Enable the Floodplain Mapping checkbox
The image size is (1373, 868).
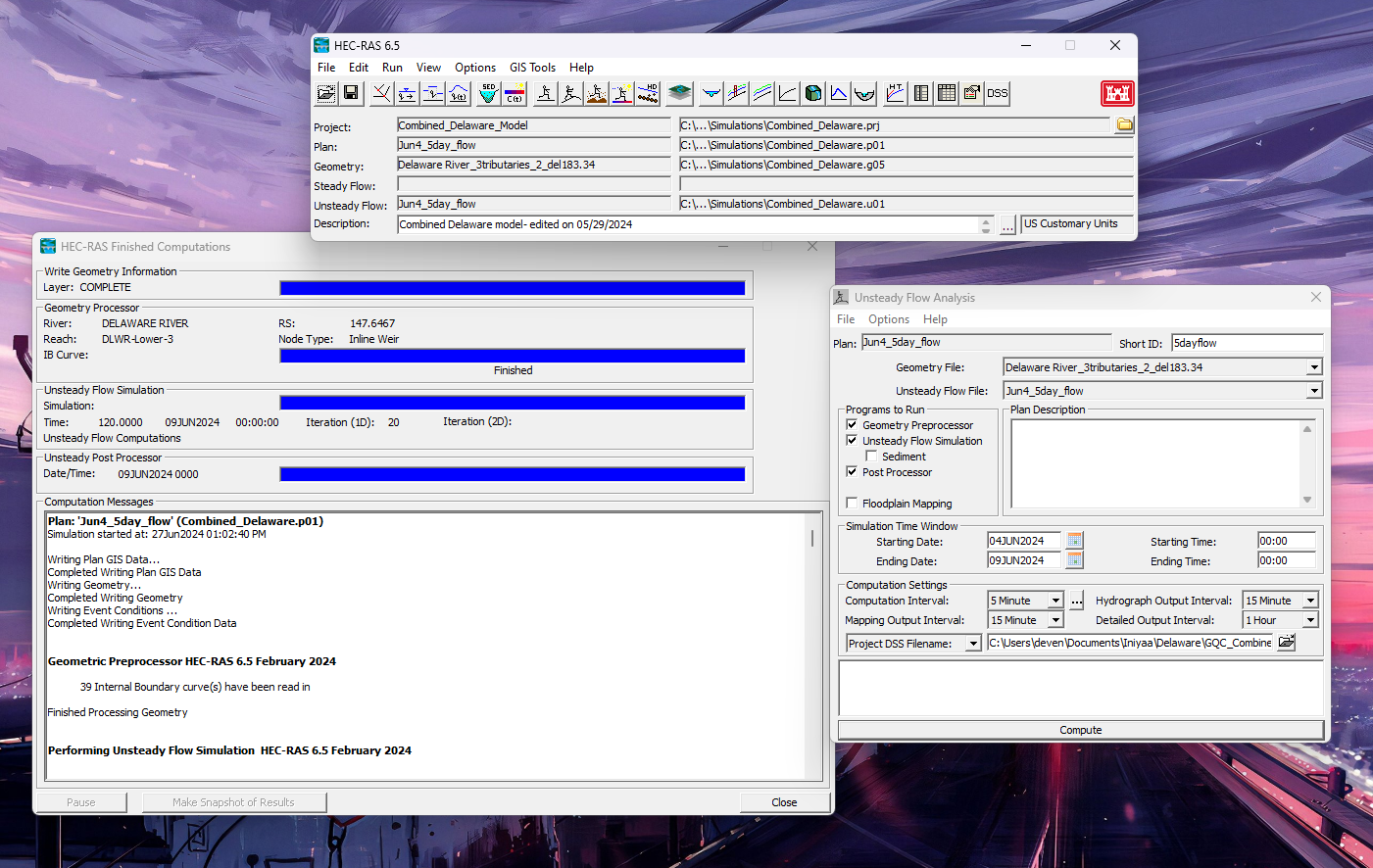pyautogui.click(x=852, y=504)
